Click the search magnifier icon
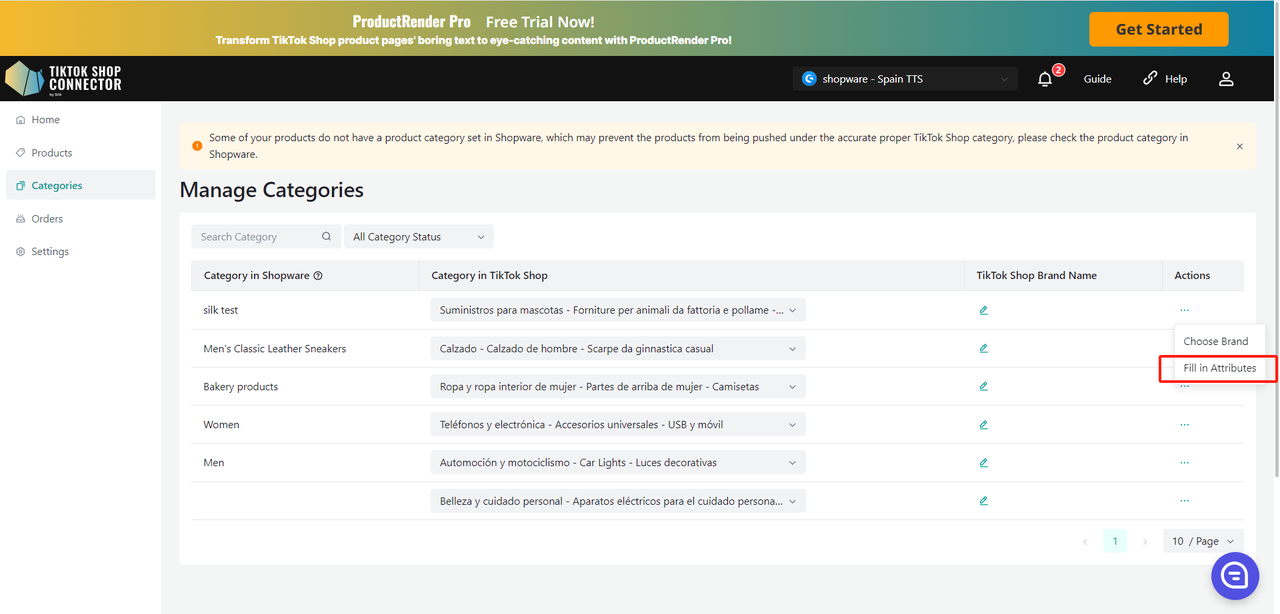This screenshot has height=614, width=1280. pos(326,237)
